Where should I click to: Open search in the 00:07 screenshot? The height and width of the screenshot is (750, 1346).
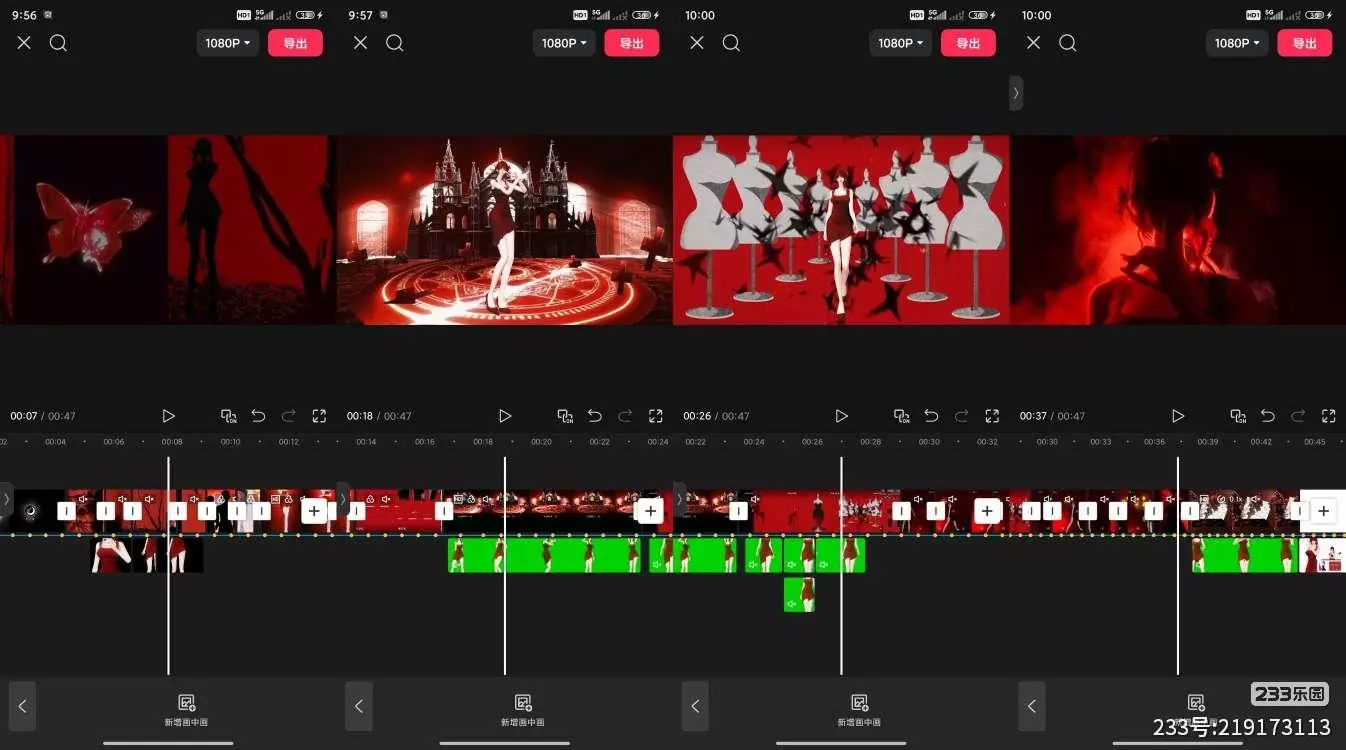click(x=58, y=43)
